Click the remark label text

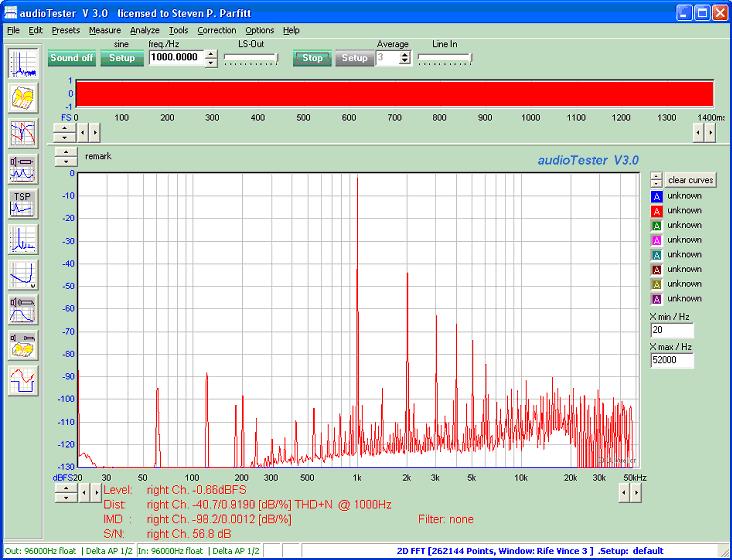tap(98, 156)
